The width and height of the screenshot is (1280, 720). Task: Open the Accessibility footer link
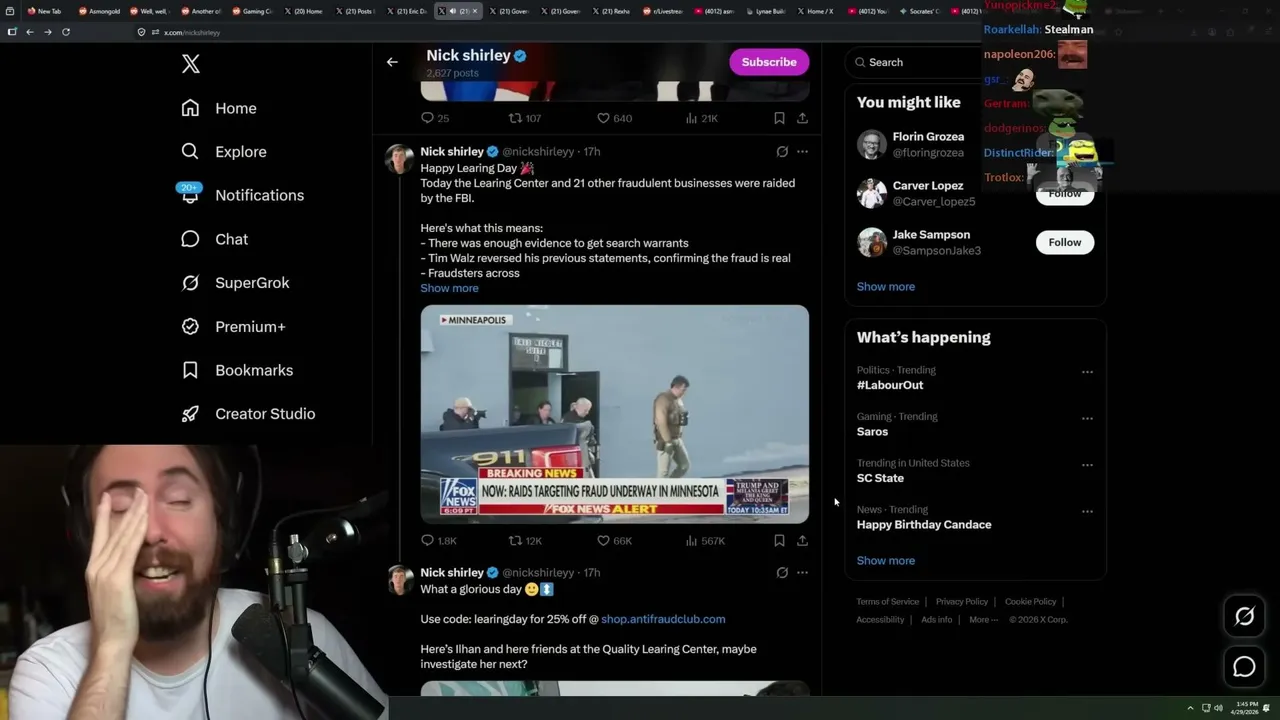point(880,620)
